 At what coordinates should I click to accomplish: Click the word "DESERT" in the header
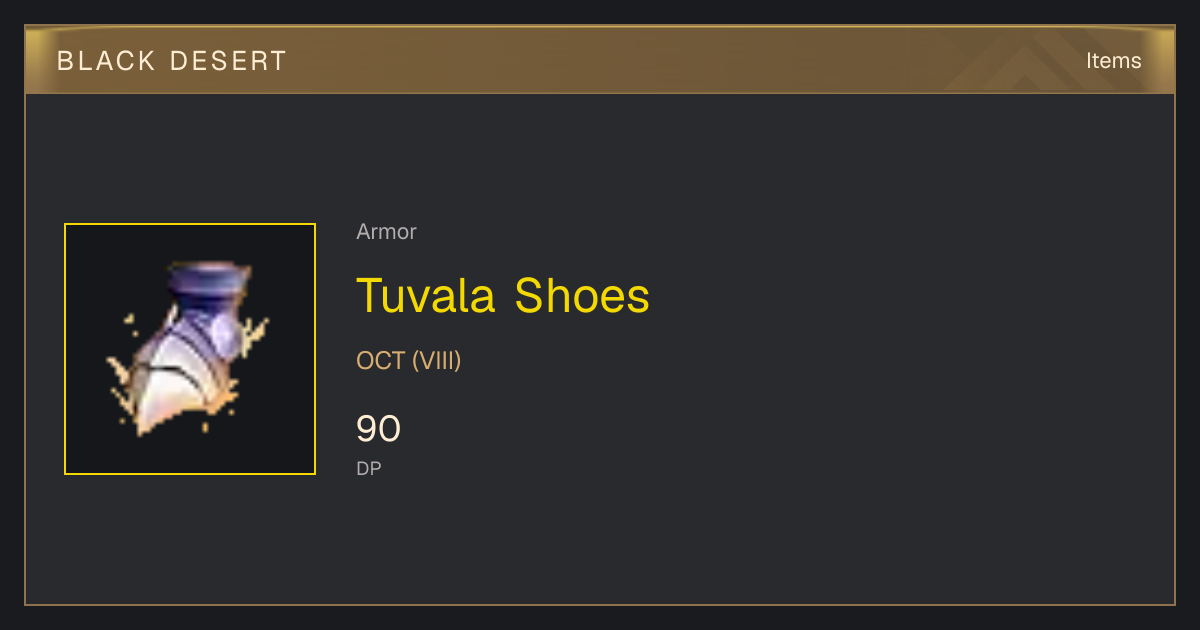point(229,61)
